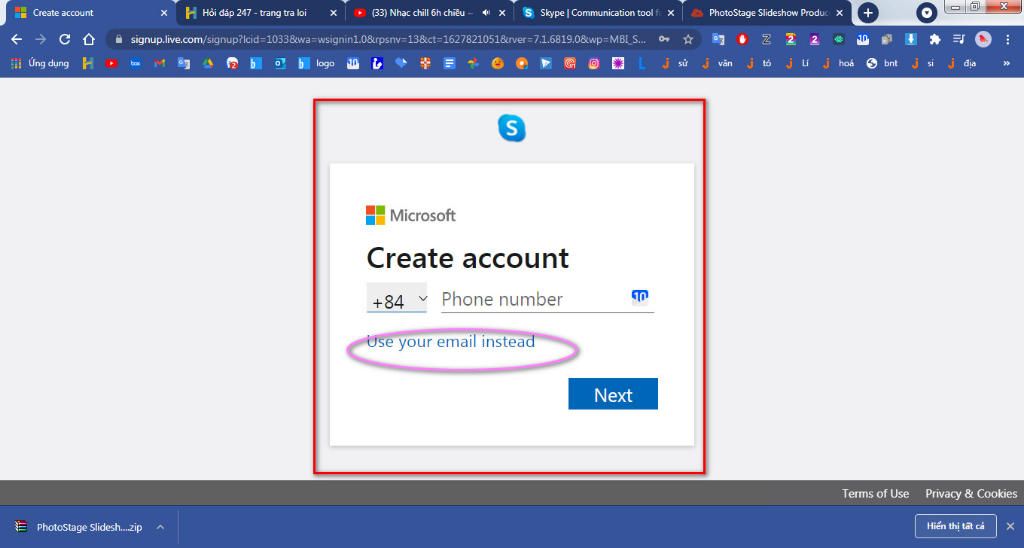The image size is (1024, 548).
Task: Mute the YouTube tab's speaker icon
Action: click(486, 12)
